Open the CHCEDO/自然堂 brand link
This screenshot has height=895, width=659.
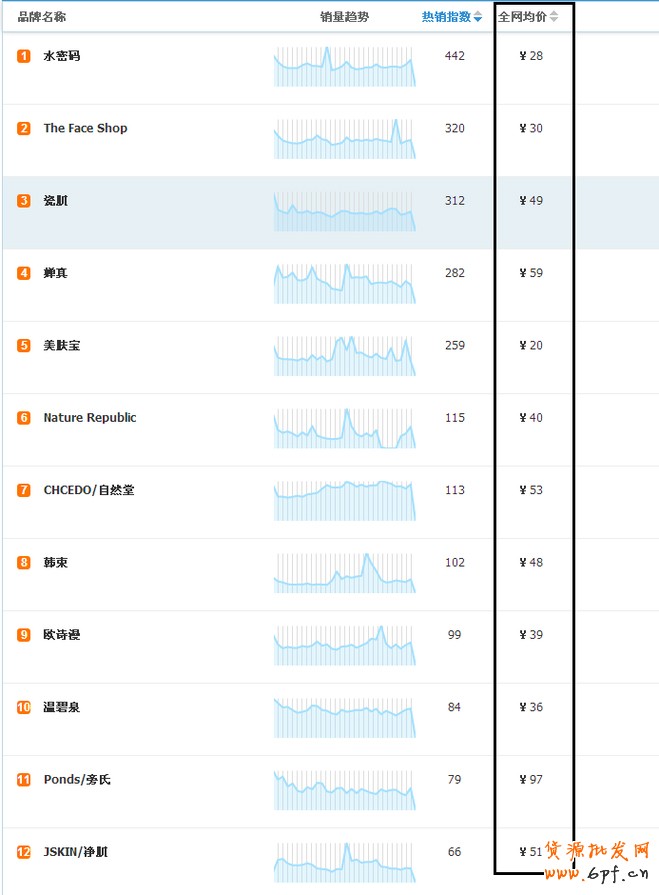[x=89, y=490]
